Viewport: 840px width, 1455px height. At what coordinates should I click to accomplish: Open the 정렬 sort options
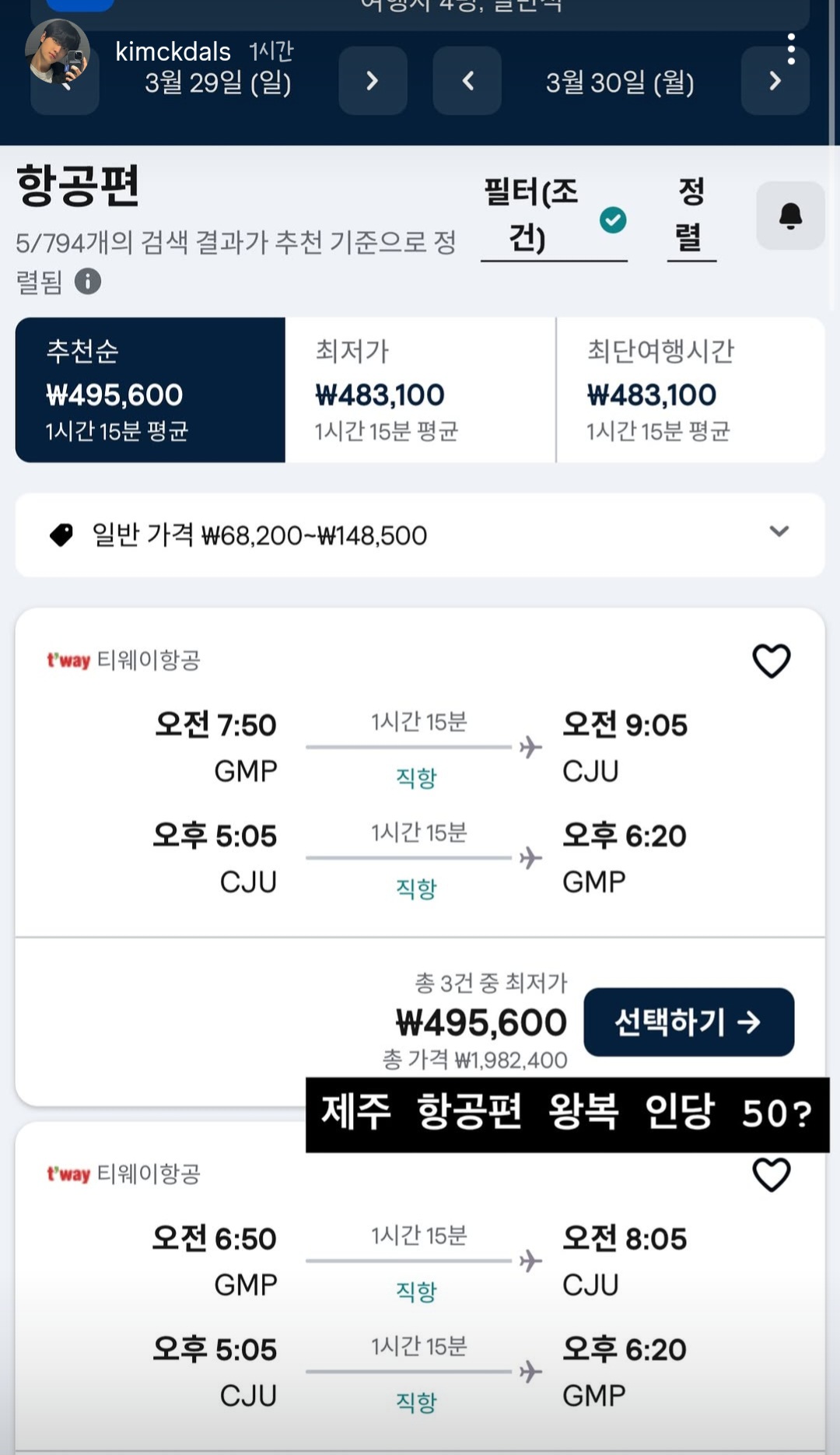click(691, 215)
